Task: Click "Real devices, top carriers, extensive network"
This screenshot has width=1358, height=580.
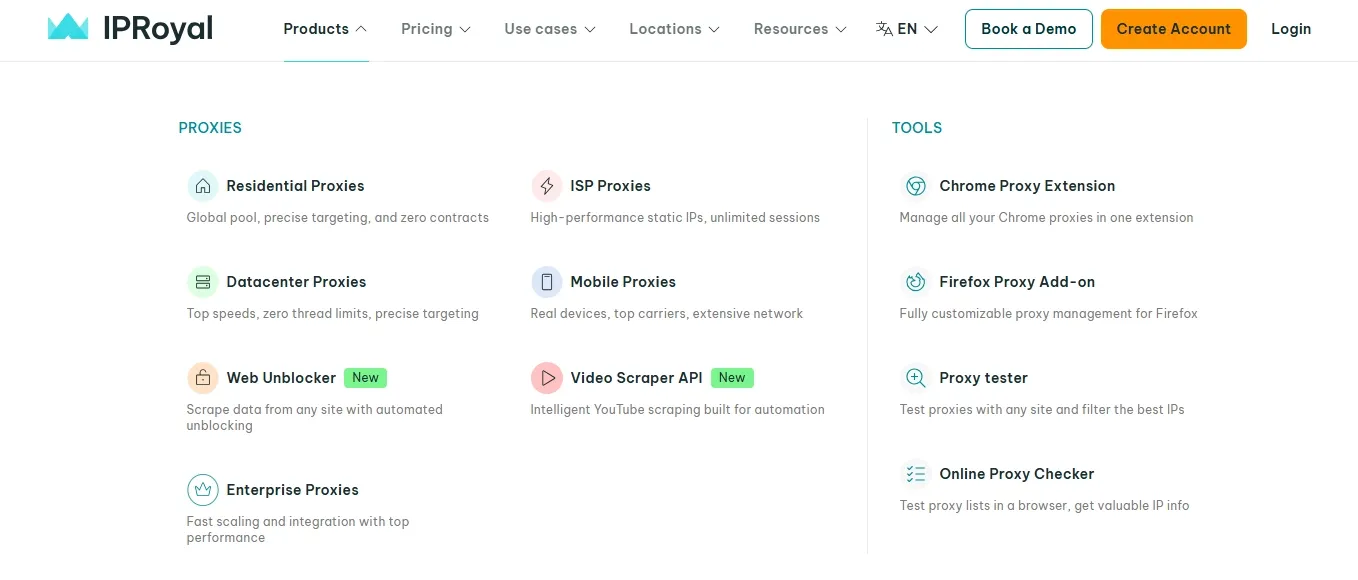Action: (x=667, y=314)
